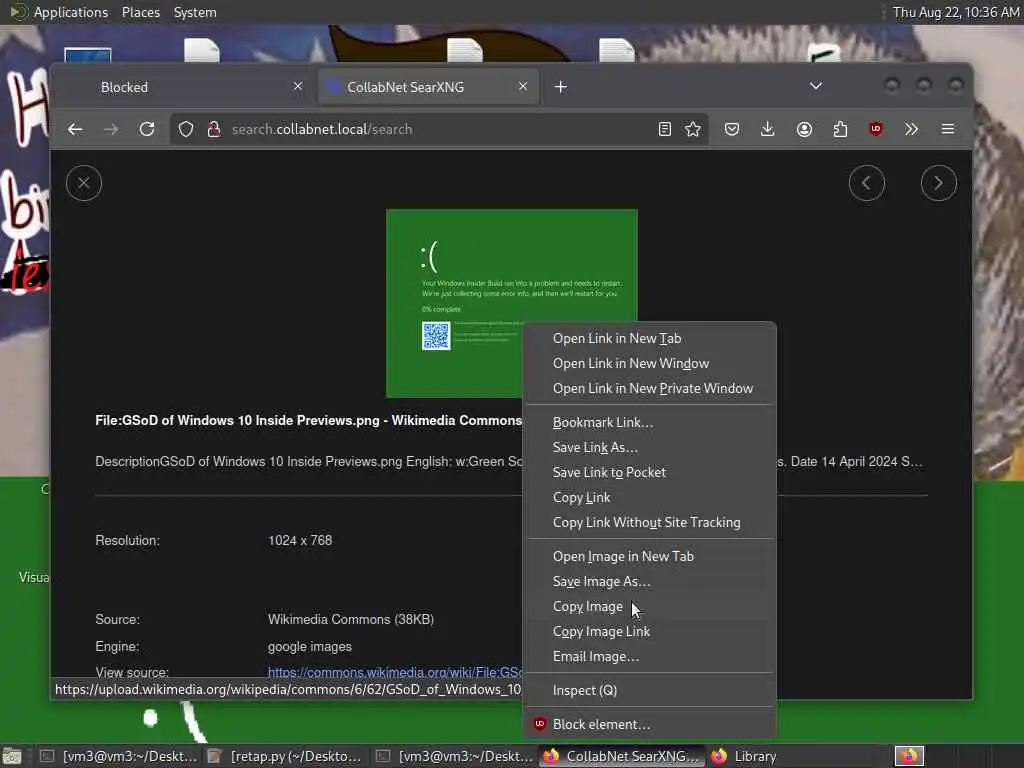Click the Wikimedia Commons (38KB) source text

point(351,619)
